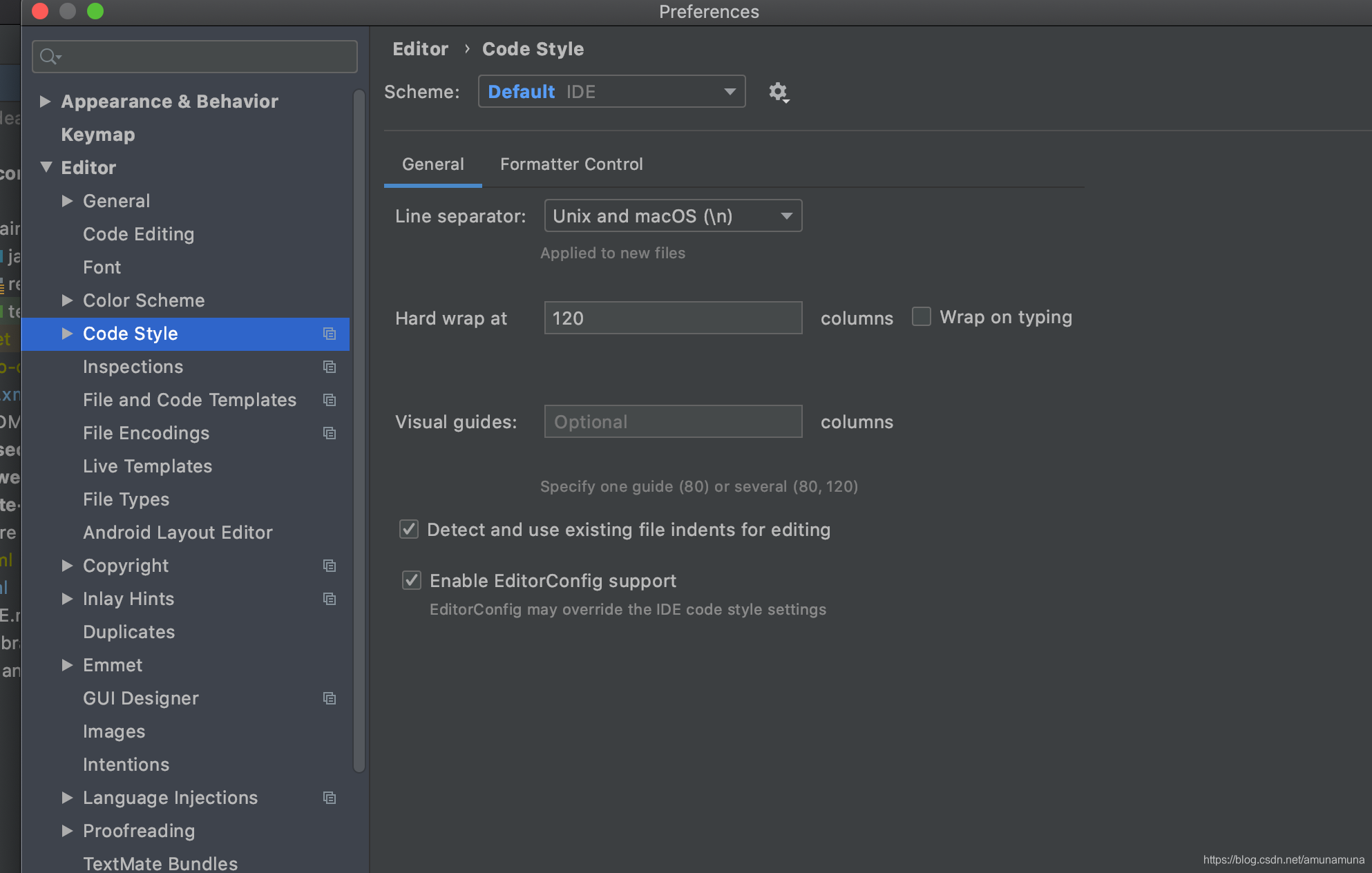Open the scheme gear actions menu
Image resolution: width=1372 pixels, height=873 pixels.
pos(779,92)
